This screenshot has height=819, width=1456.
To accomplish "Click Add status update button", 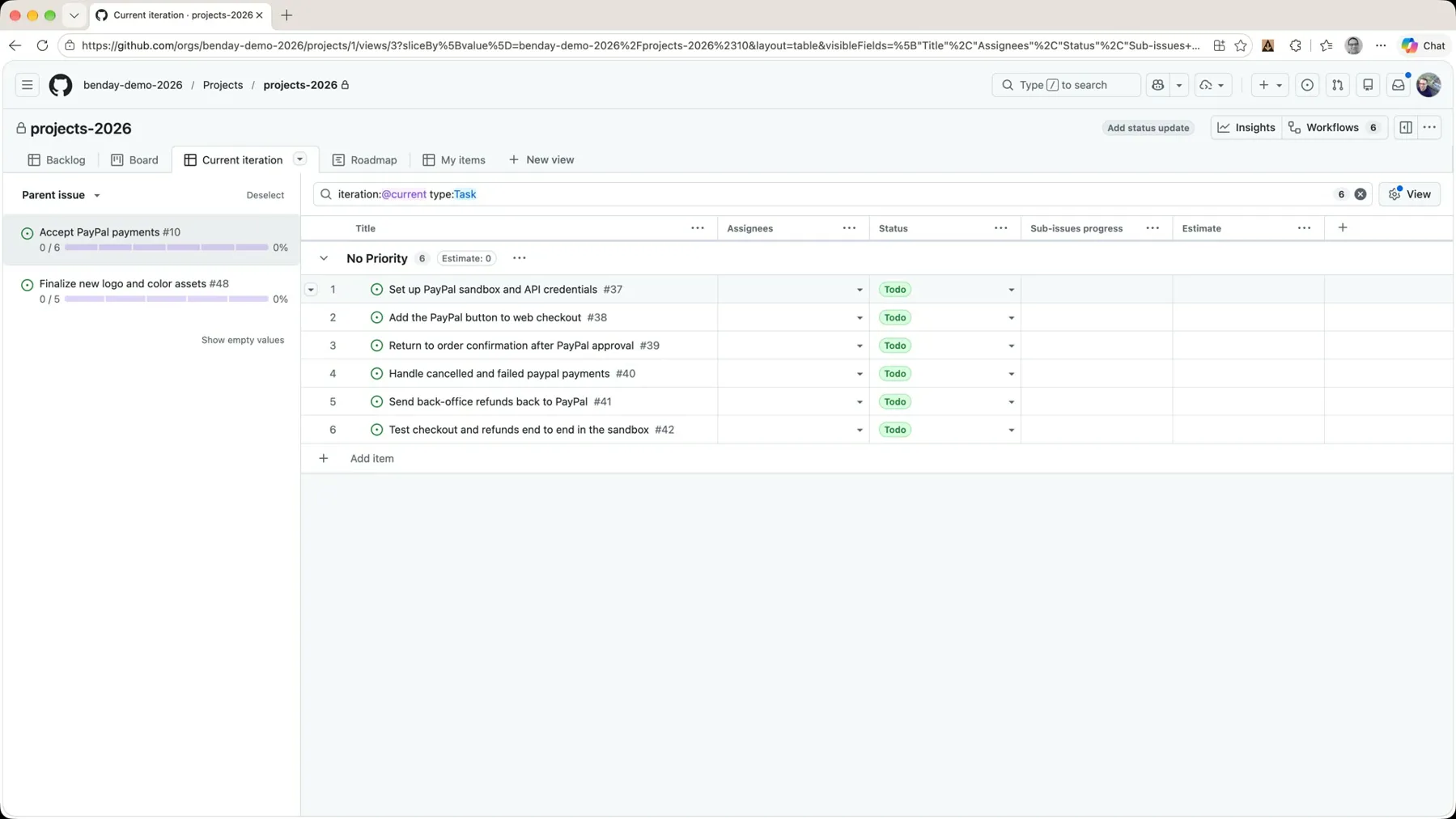I will 1148,128.
